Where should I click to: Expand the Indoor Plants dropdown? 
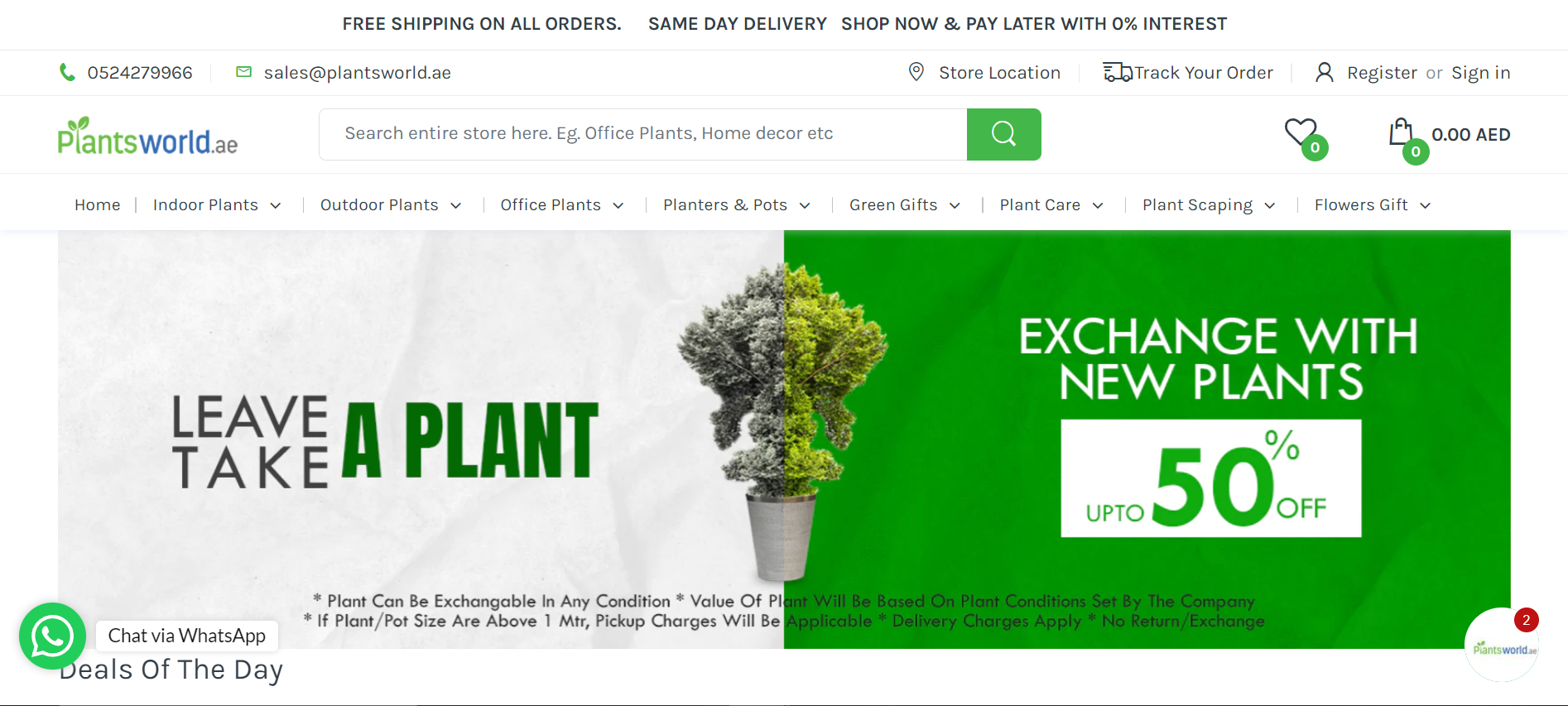click(276, 205)
